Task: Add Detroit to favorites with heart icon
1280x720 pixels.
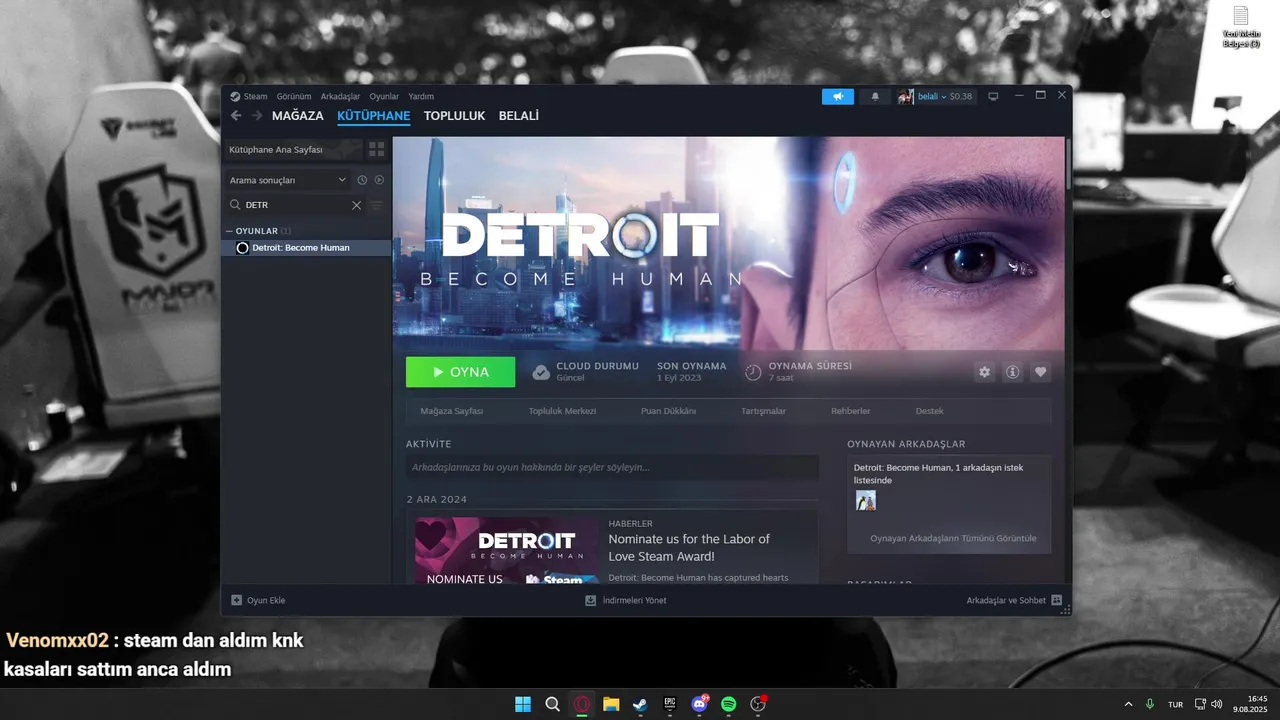Action: (x=1041, y=372)
